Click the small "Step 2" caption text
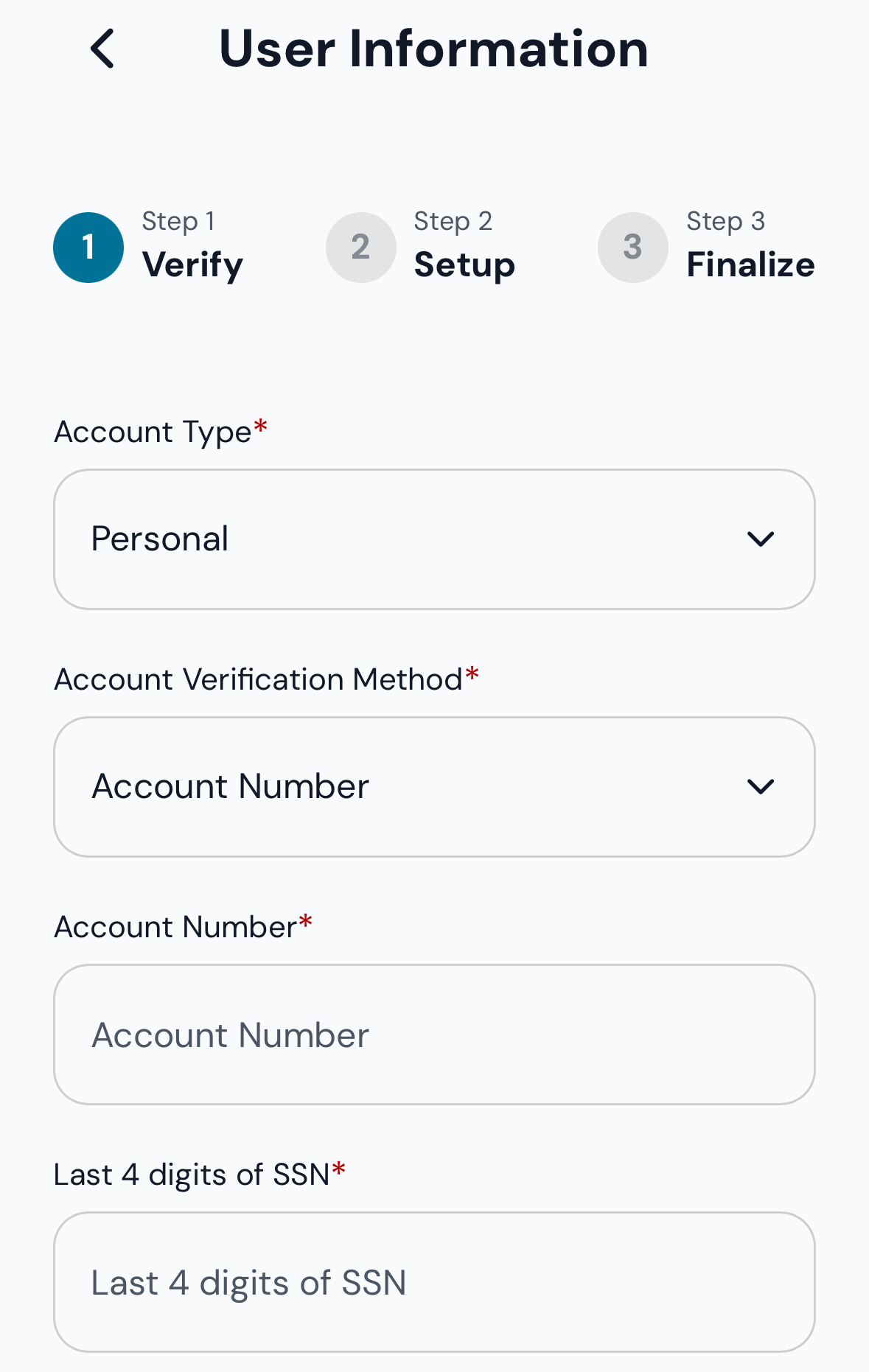This screenshot has height=1372, width=869. 453,221
